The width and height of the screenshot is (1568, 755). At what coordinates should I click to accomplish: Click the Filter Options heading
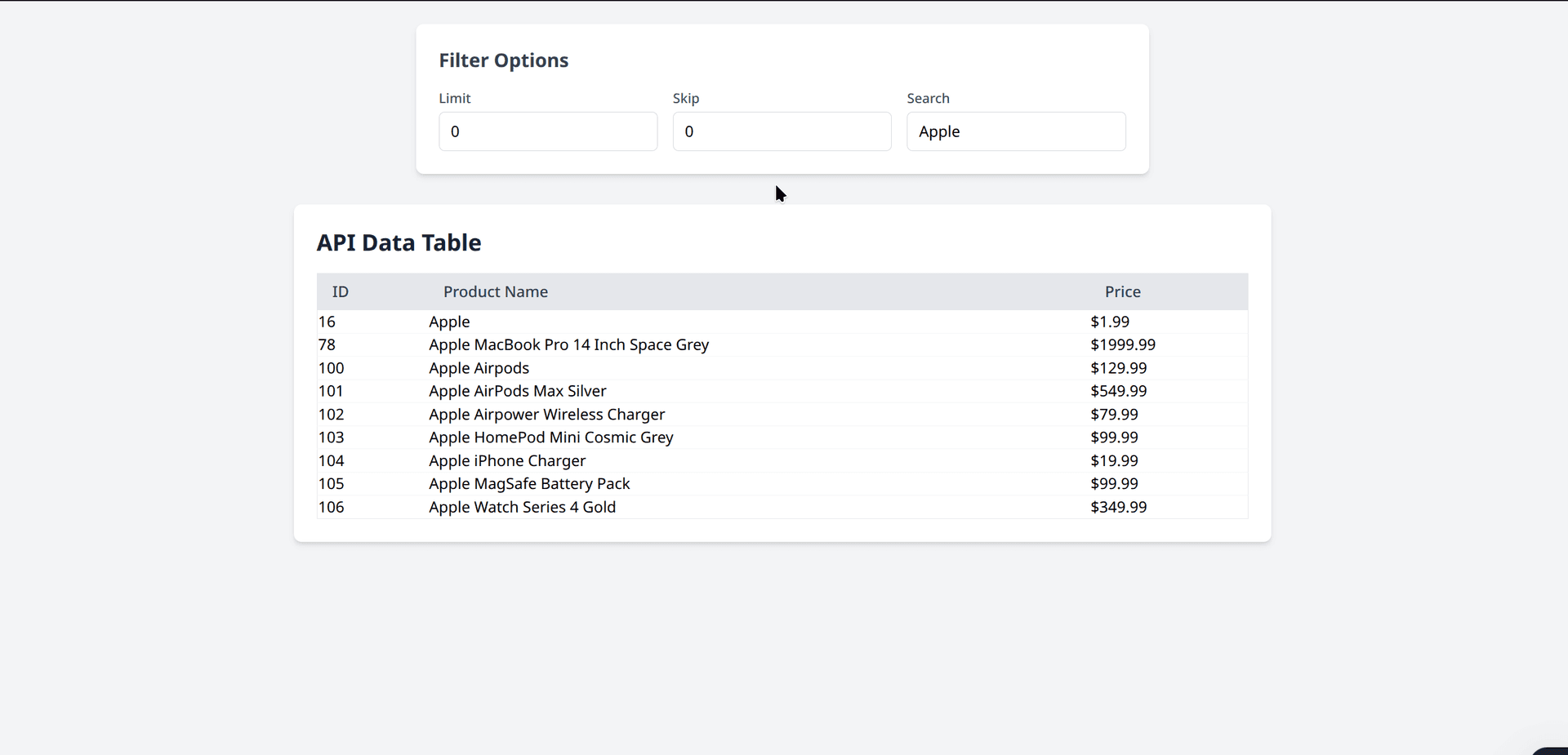pyautogui.click(x=503, y=60)
